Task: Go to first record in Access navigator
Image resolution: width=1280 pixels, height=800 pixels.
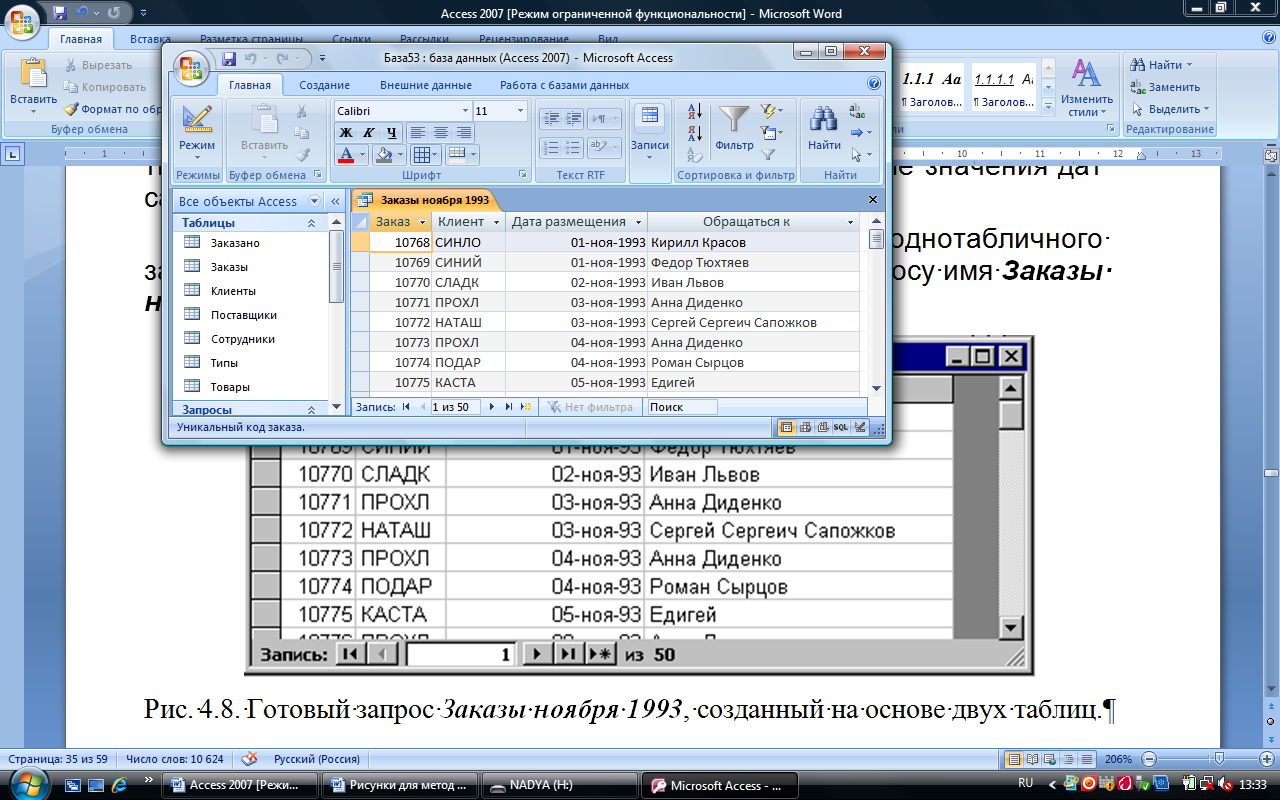Action: tap(406, 407)
